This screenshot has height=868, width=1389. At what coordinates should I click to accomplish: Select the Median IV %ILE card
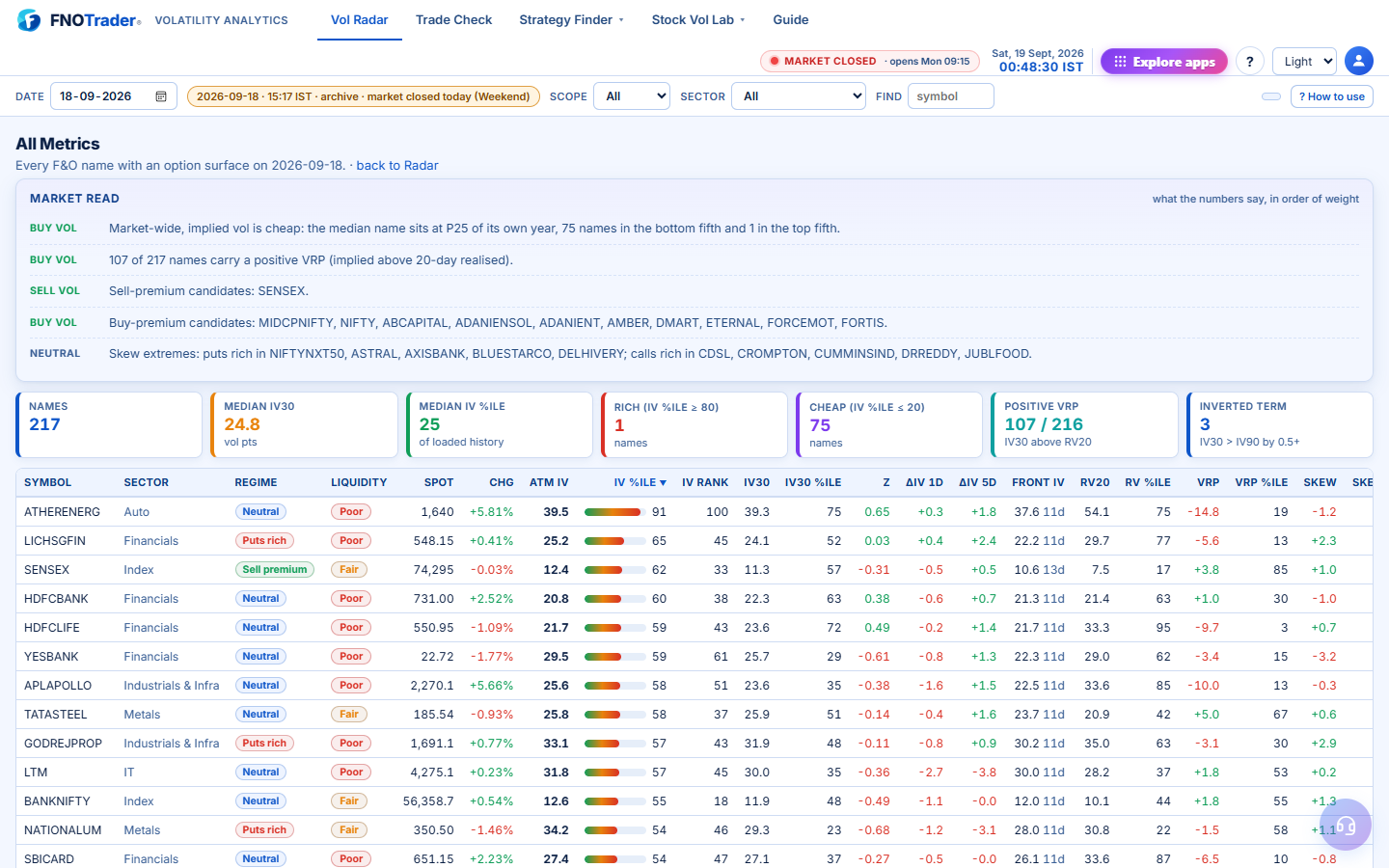click(499, 424)
